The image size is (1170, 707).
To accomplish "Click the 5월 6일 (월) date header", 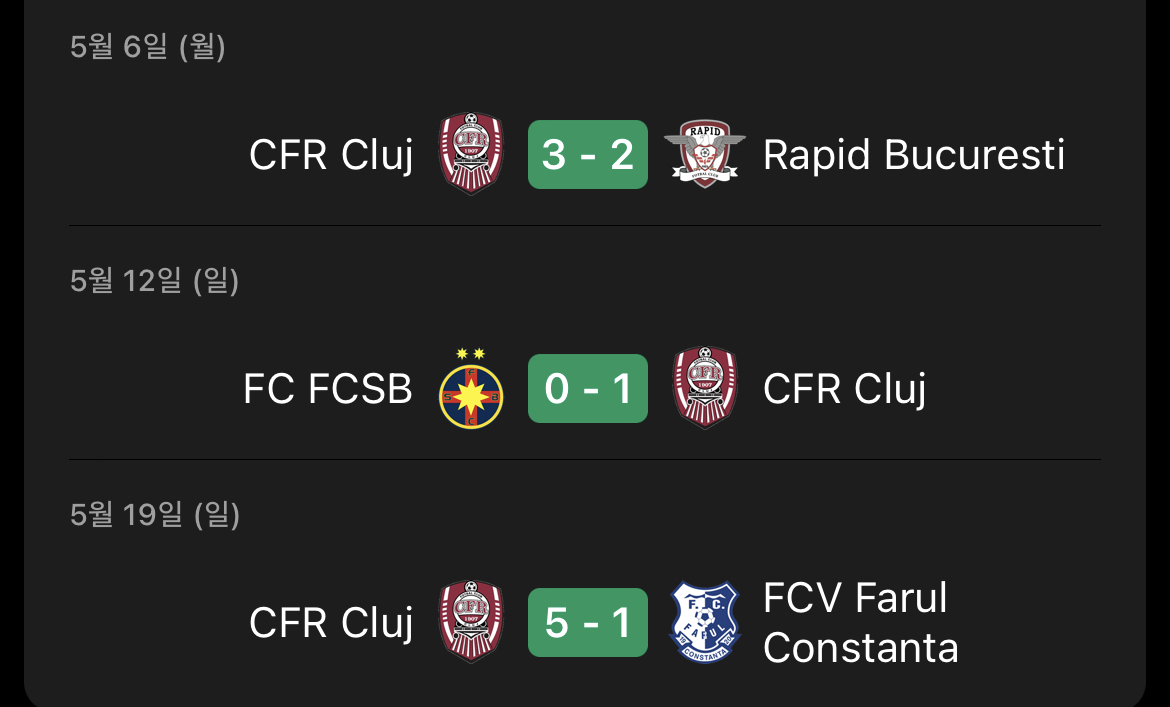I will [x=148, y=47].
